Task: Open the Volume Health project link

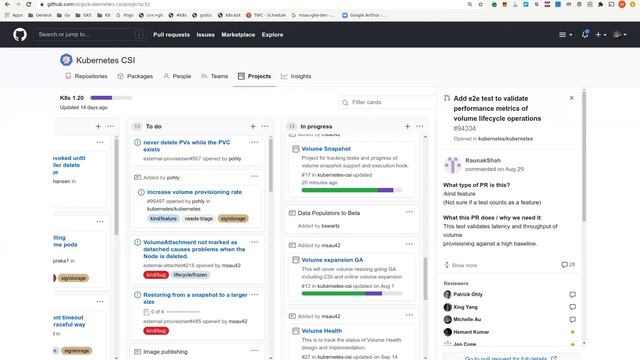Action: click(322, 331)
